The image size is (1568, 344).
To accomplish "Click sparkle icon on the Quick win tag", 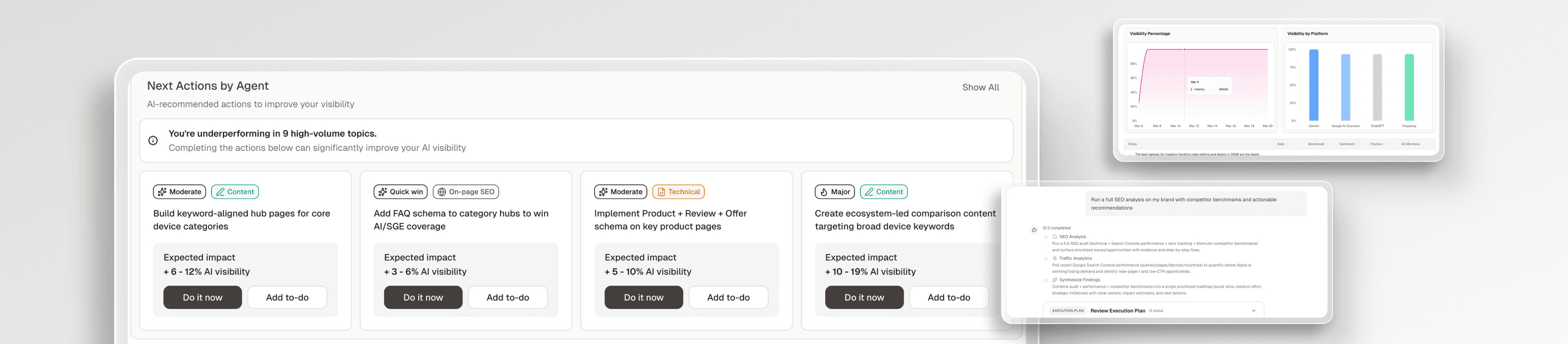I will [x=382, y=192].
